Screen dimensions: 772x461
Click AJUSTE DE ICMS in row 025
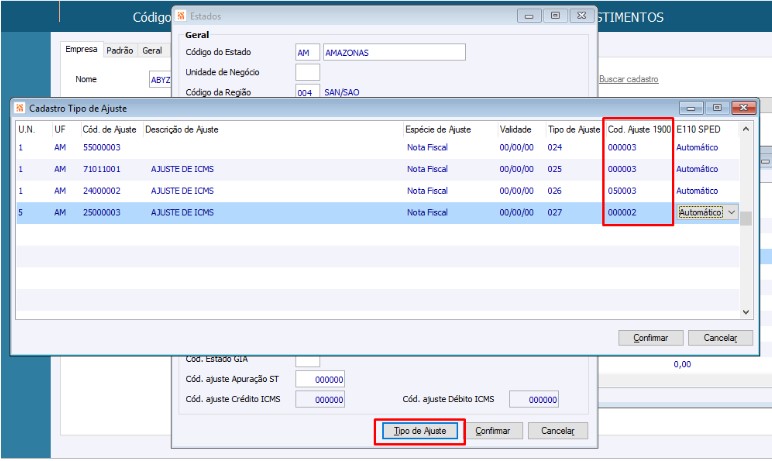click(182, 169)
